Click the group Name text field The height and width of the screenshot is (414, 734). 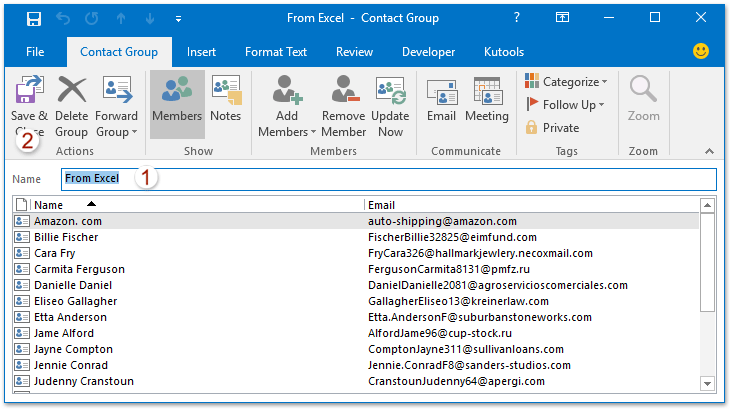(400, 178)
